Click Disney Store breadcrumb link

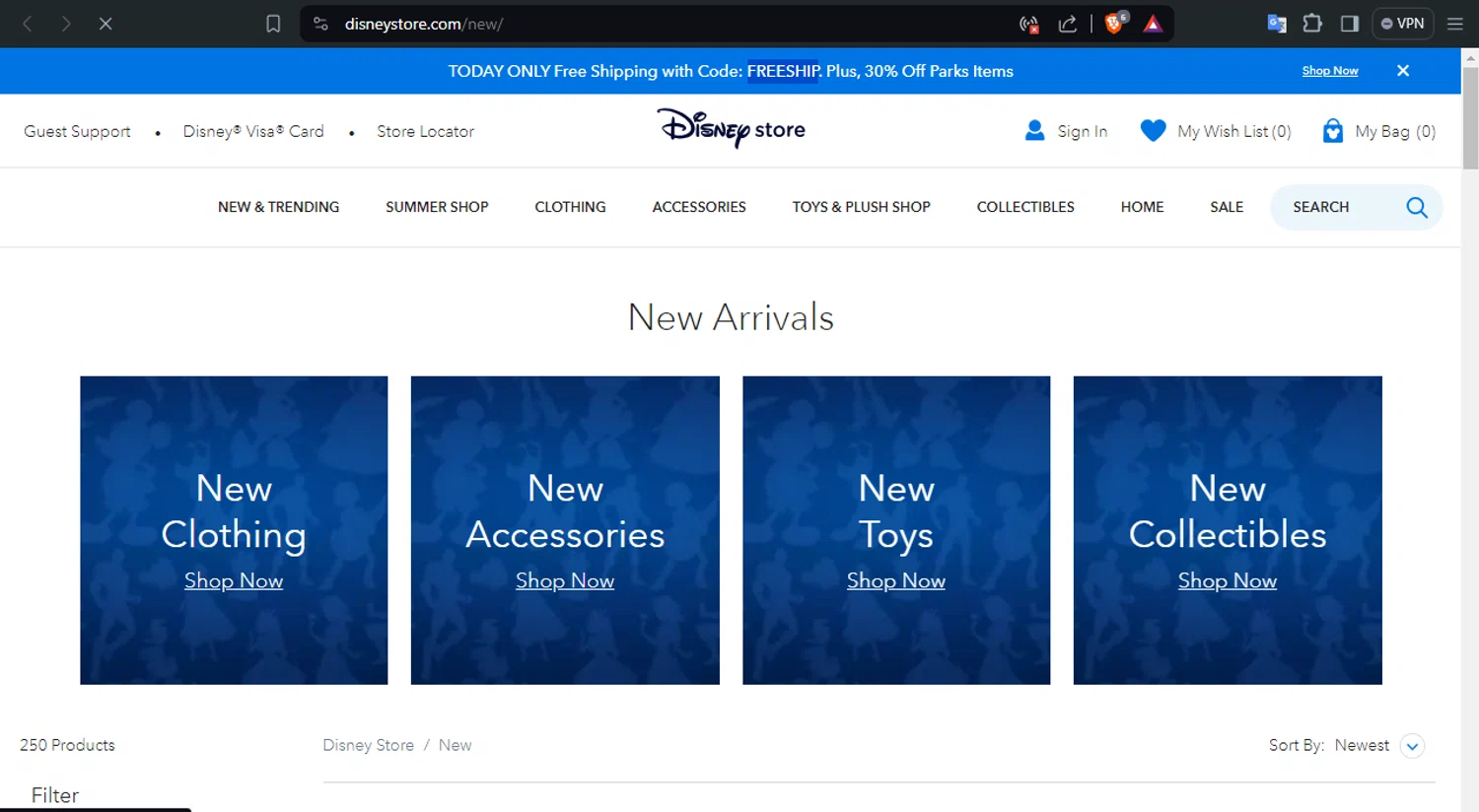(x=368, y=745)
